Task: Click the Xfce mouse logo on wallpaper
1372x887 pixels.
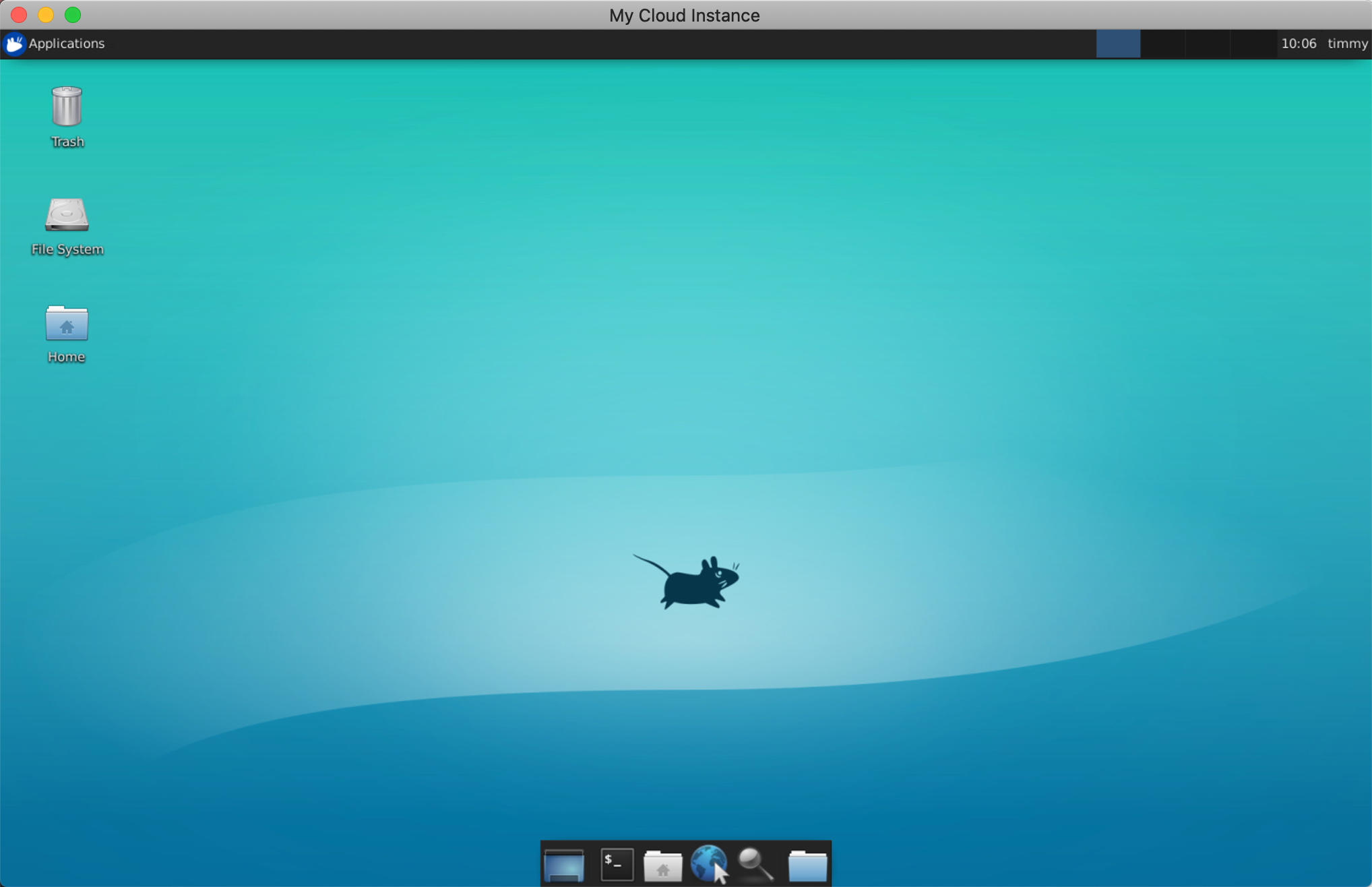Action: pos(690,582)
